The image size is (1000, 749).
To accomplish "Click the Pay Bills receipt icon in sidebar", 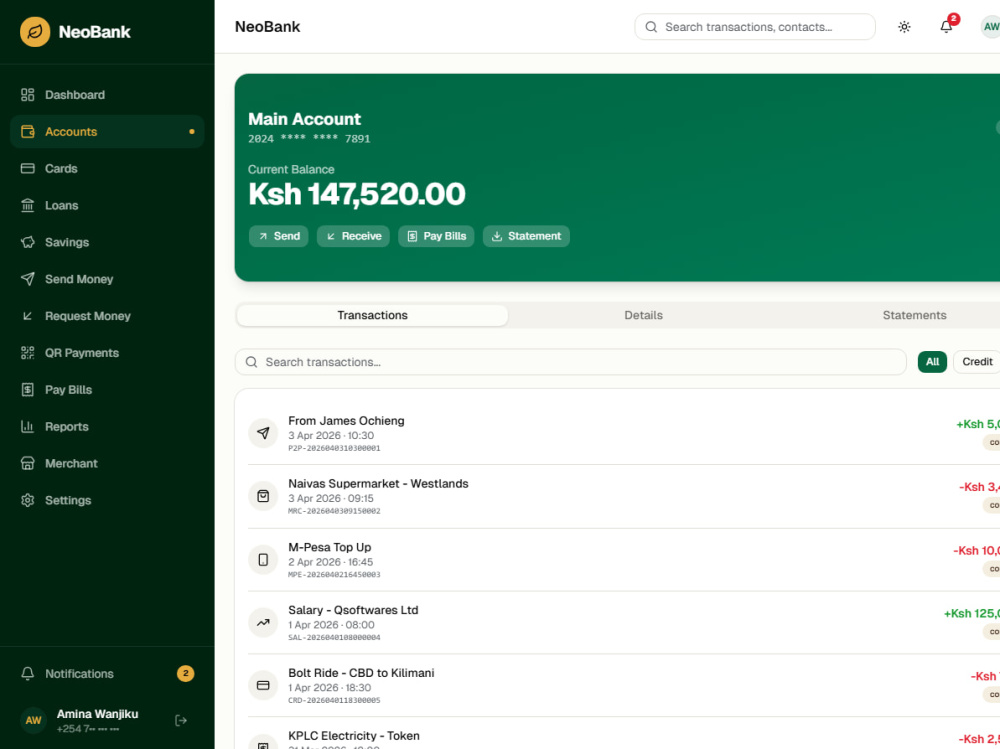I will [27, 390].
